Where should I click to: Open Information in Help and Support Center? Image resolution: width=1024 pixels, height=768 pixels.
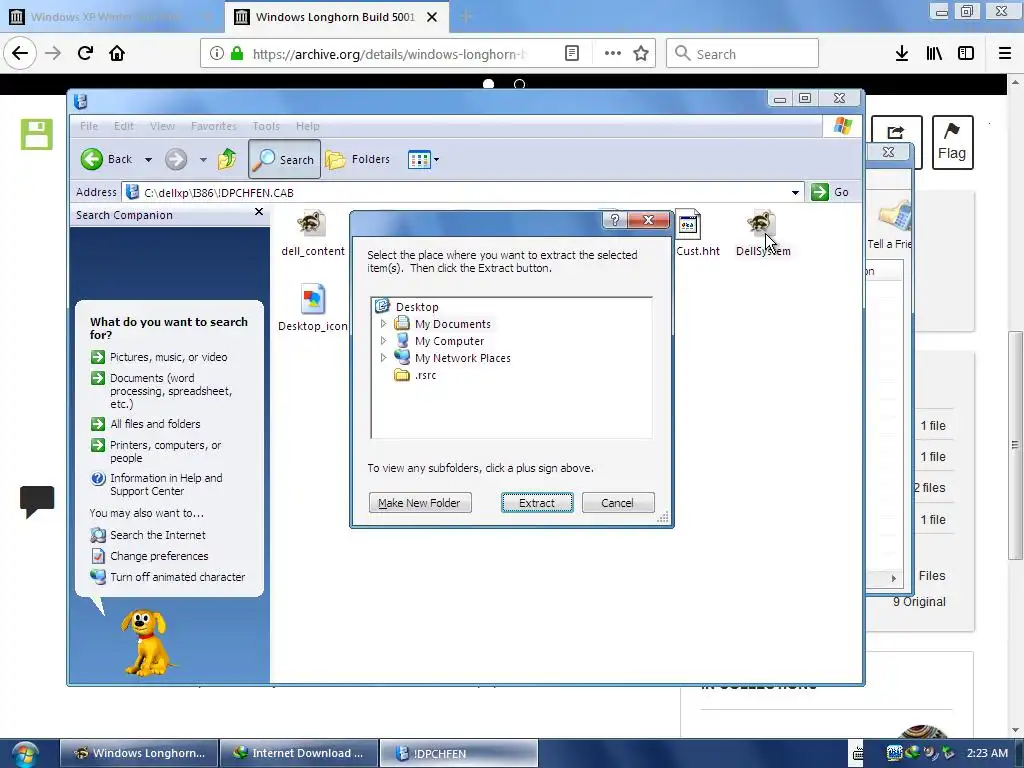[167, 484]
